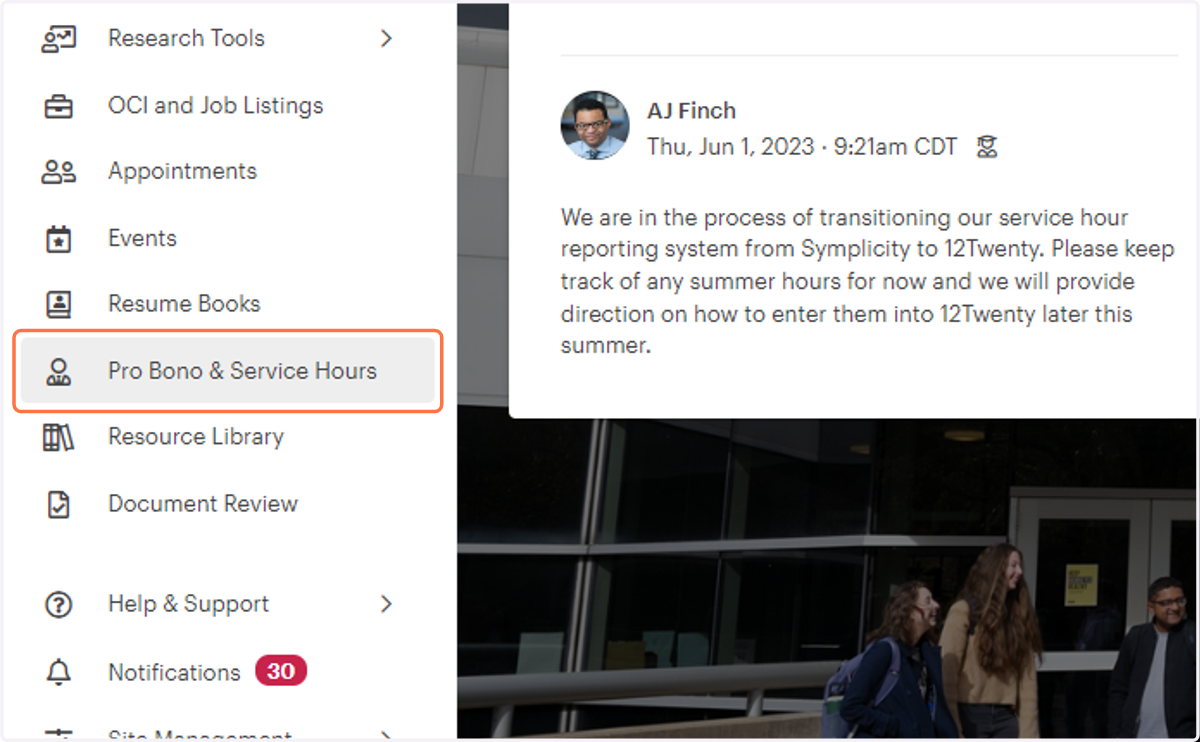The image size is (1200, 742).
Task: Click the post date Thu, Jun 1, 2023
Action: (x=731, y=147)
